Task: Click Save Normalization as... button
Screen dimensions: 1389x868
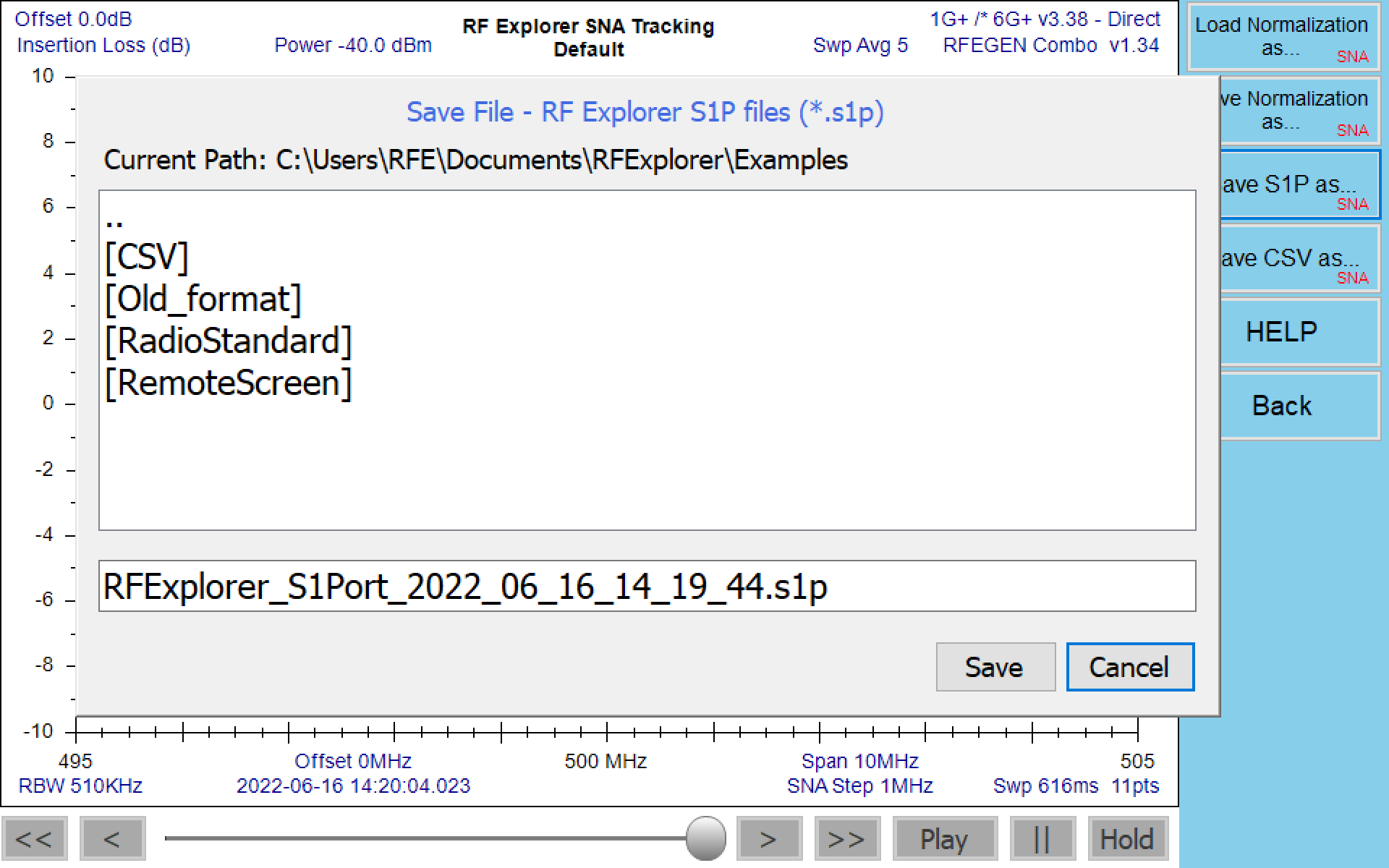Action: tap(1299, 110)
